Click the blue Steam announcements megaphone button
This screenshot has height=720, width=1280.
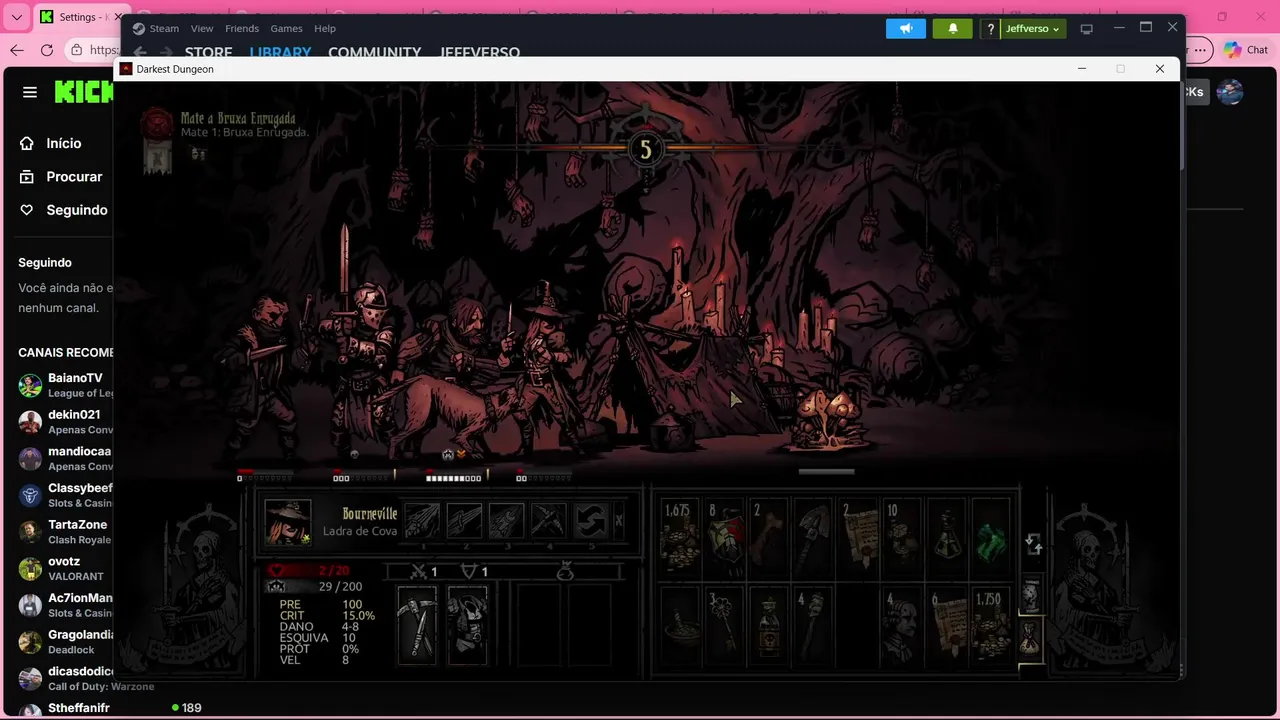[906, 28]
